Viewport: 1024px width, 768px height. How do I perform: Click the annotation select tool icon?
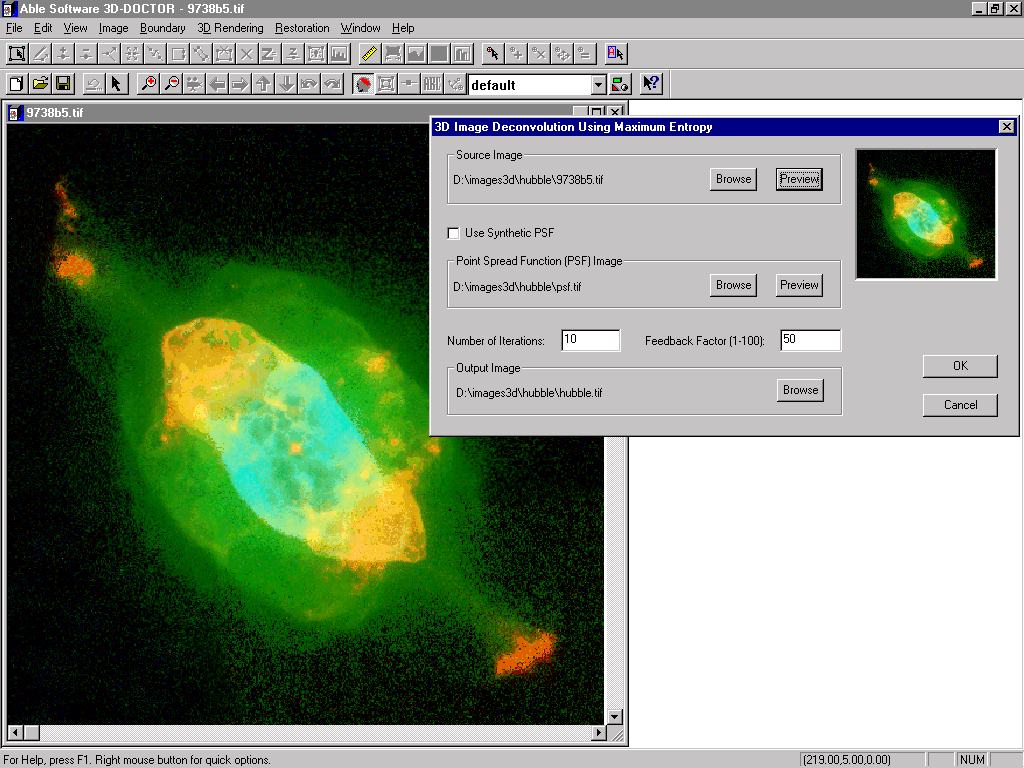tap(615, 54)
